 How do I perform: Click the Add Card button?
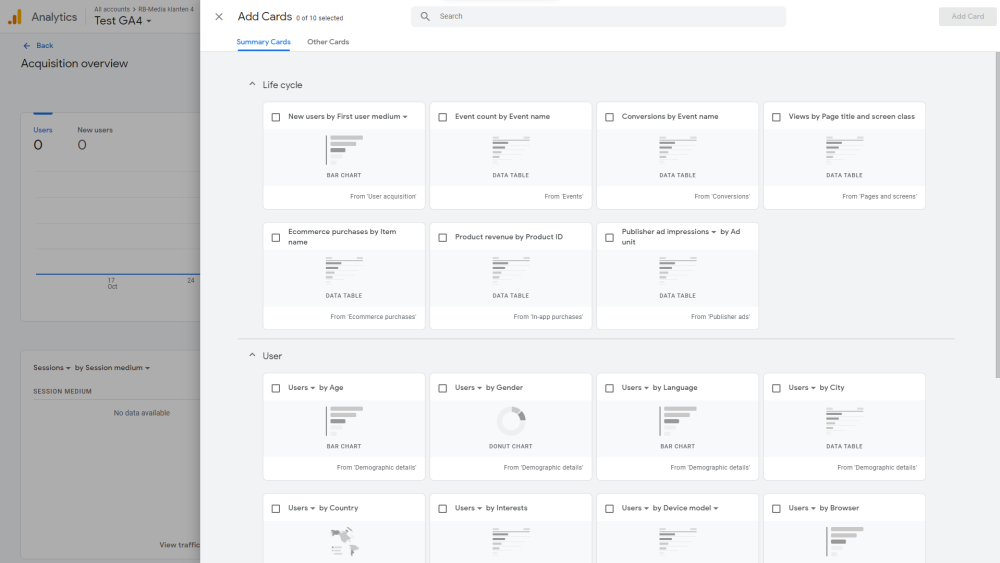point(967,17)
